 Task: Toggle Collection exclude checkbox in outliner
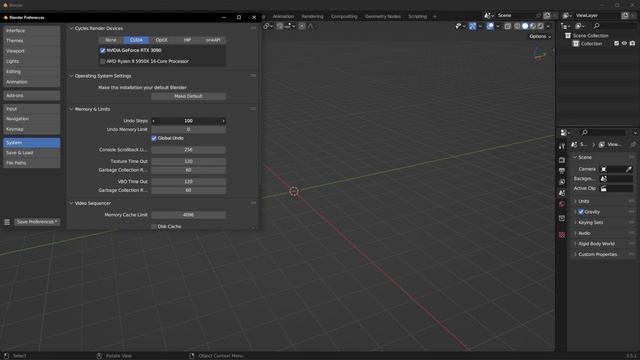coord(616,44)
